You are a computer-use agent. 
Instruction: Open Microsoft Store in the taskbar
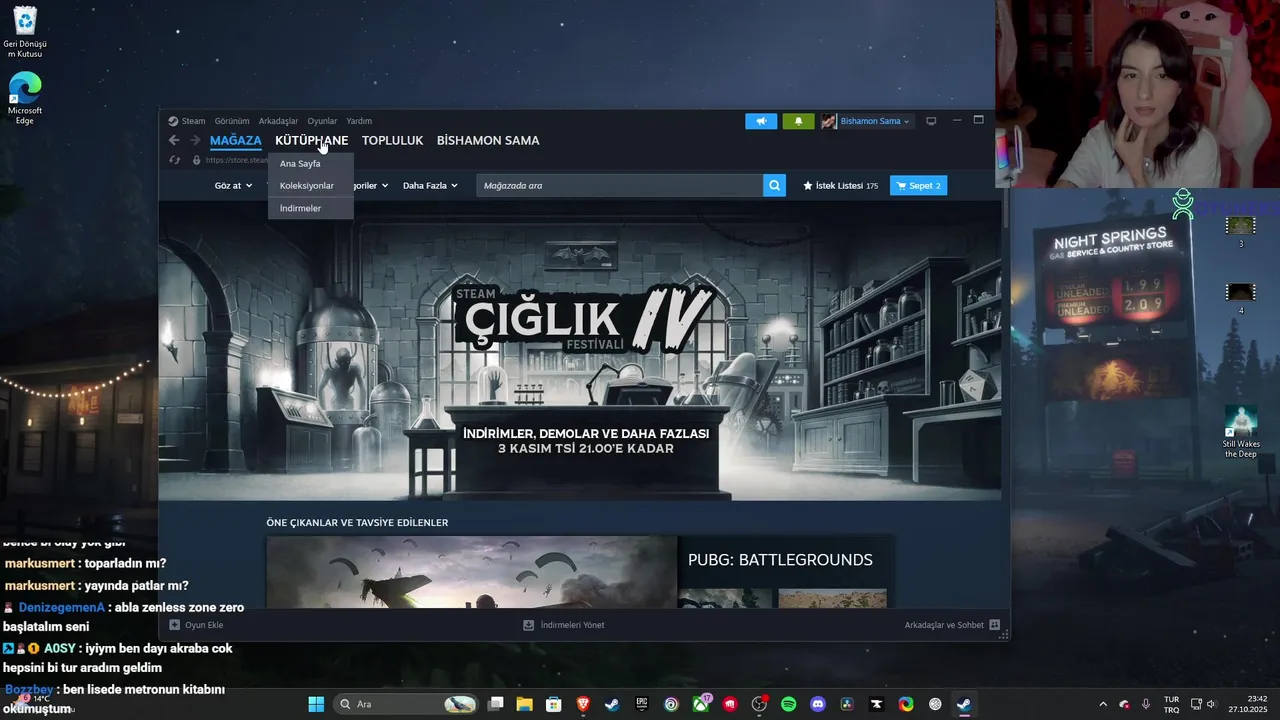click(x=553, y=704)
